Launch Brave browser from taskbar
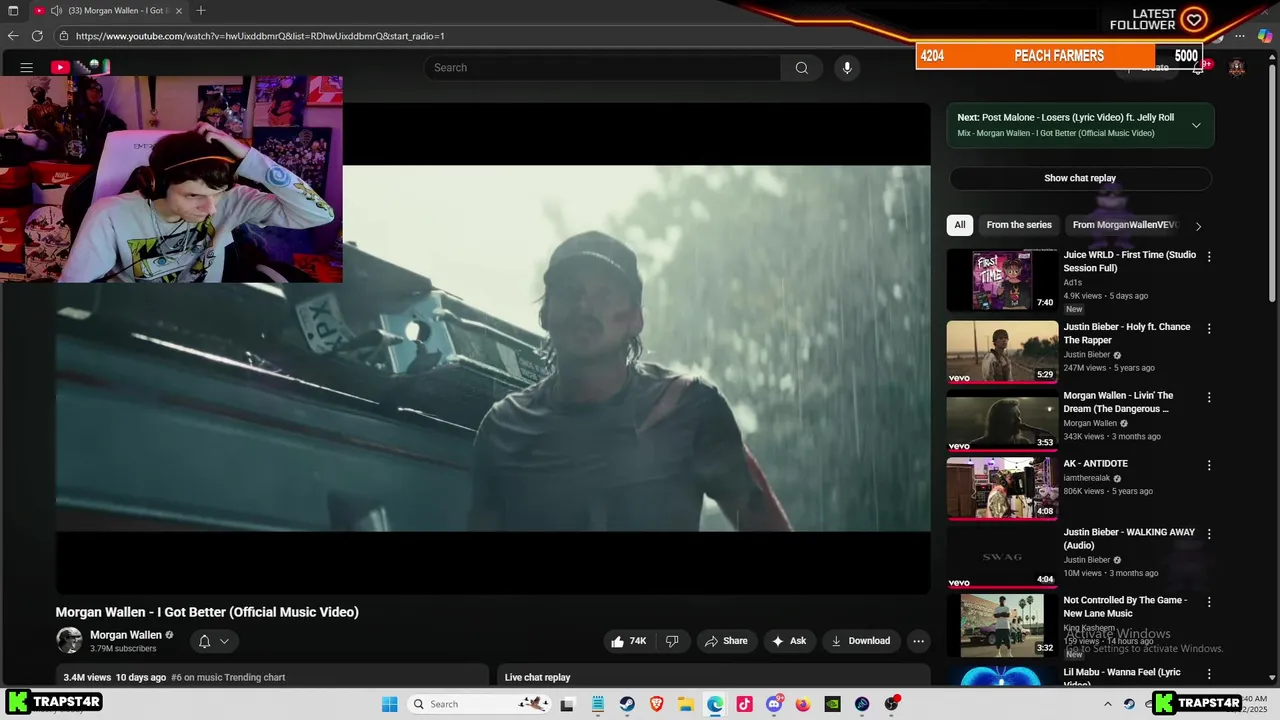This screenshot has width=1280, height=720. coord(656,704)
